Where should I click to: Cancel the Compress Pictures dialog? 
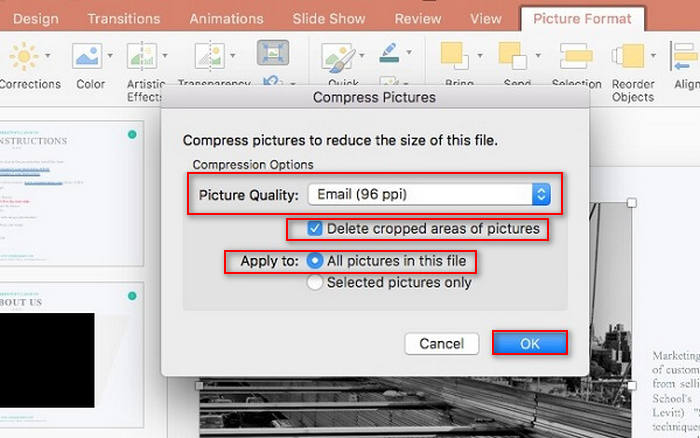441,343
